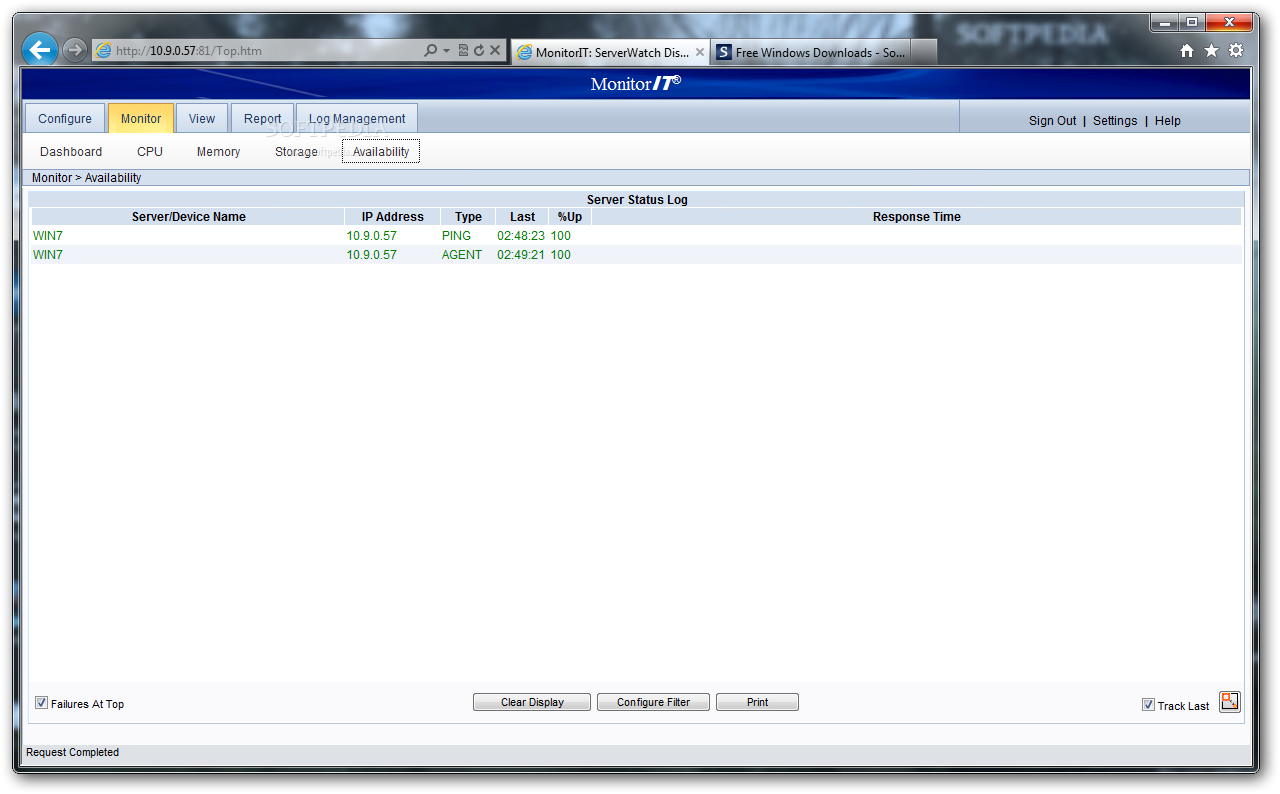Click the Server Status Log title

(x=637, y=200)
